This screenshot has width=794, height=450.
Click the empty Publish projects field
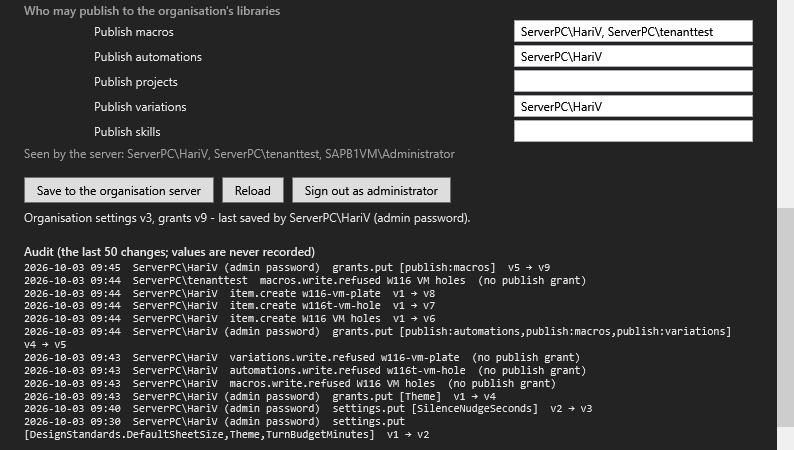[633, 81]
